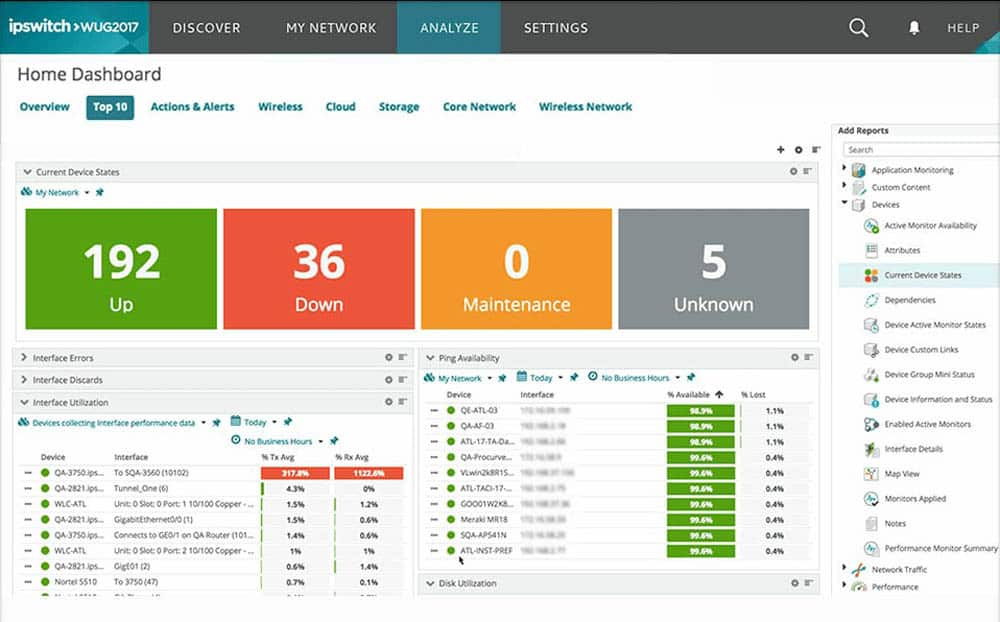Open gear settings of Current Device States
Screen dimensions: 1000x622
click(793, 172)
